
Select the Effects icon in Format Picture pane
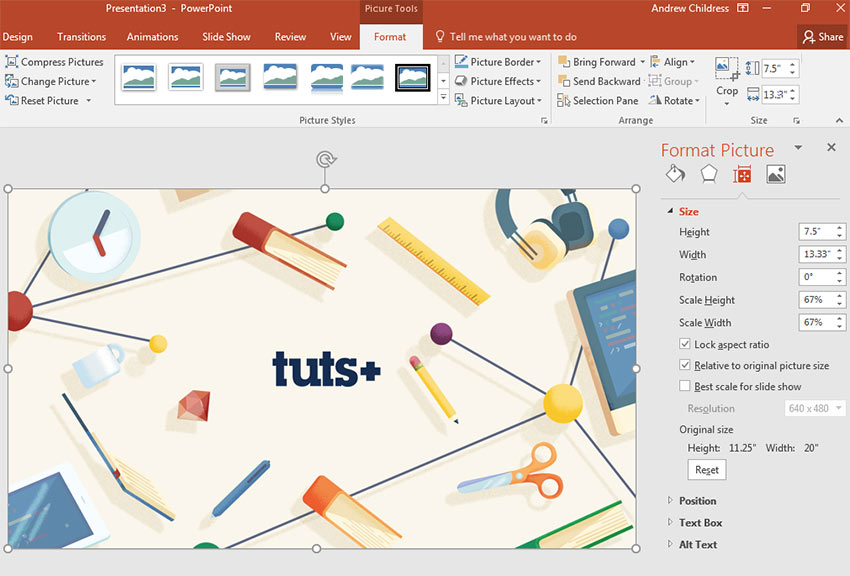(x=709, y=174)
